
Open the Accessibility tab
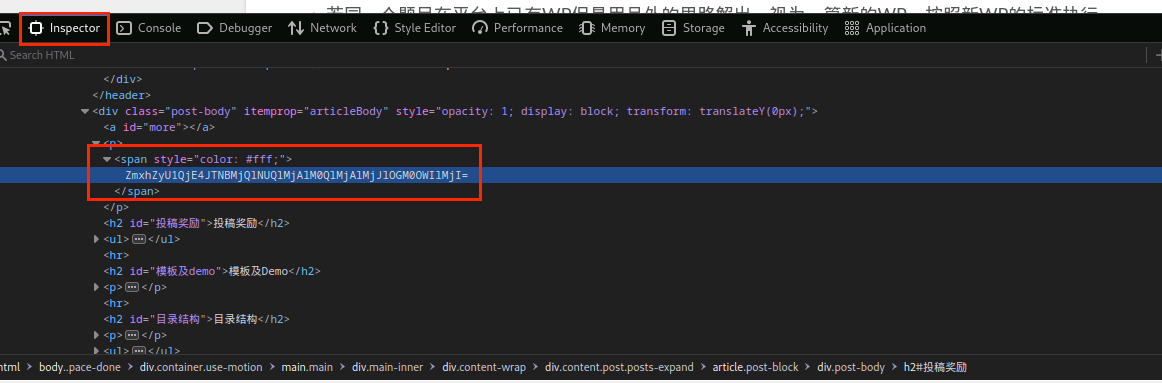coord(785,28)
